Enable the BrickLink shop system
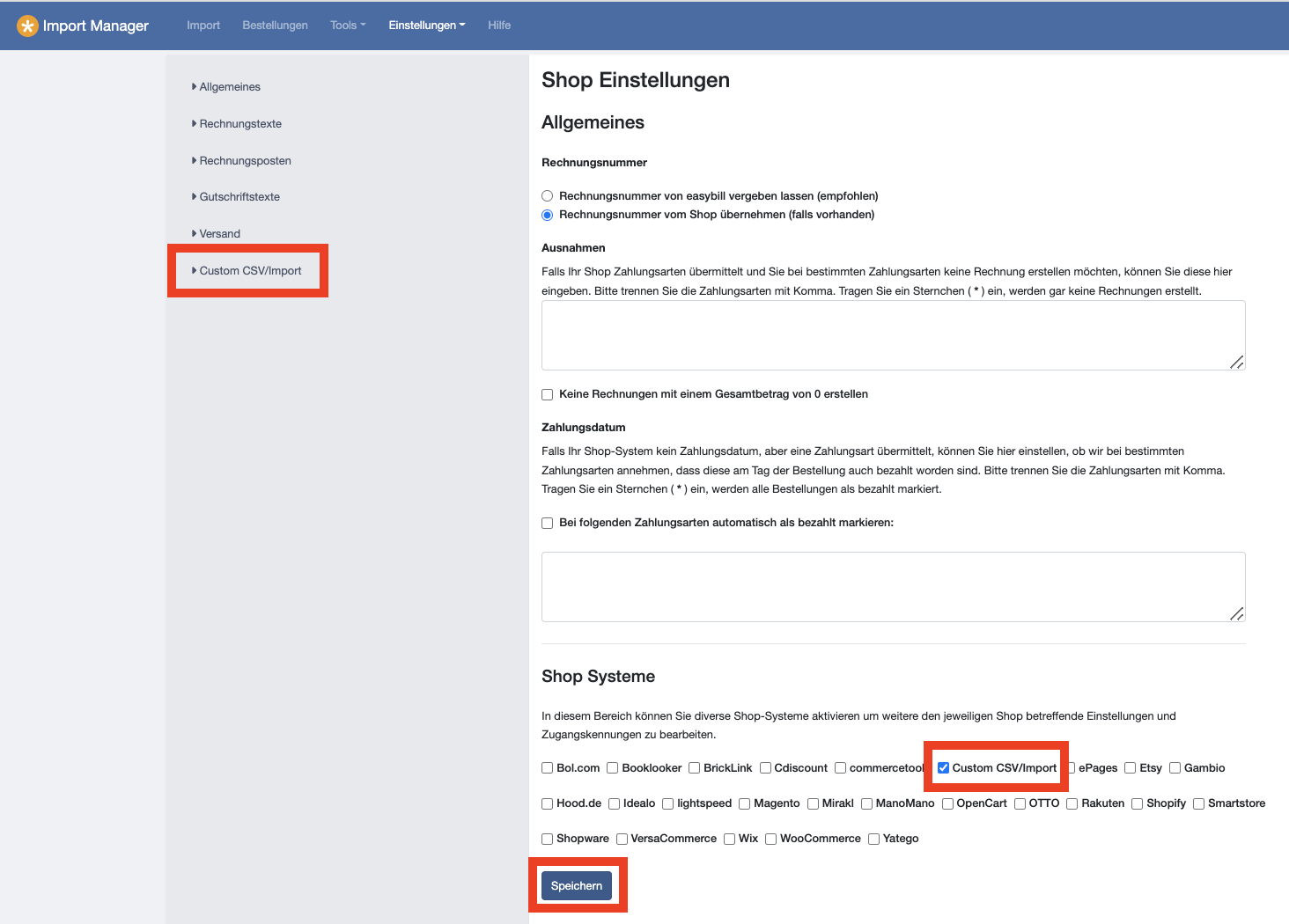This screenshot has height=924, width=1289. point(694,768)
